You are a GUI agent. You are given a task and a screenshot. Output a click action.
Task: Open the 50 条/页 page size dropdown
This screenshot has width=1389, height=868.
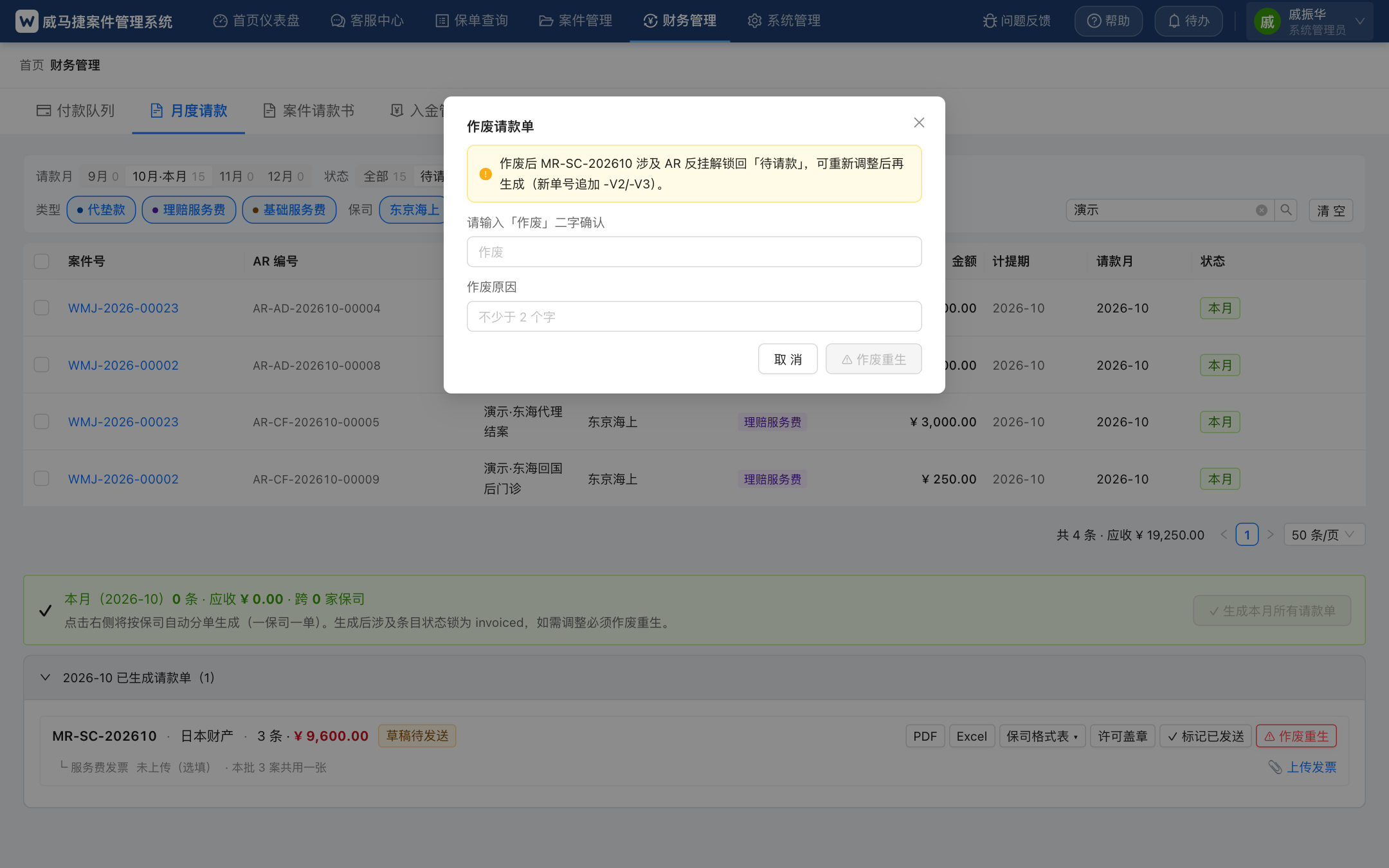coord(1324,535)
